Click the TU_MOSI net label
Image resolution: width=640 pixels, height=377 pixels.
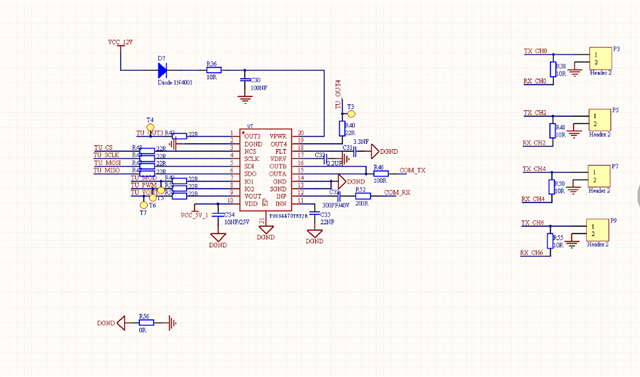coord(107,163)
